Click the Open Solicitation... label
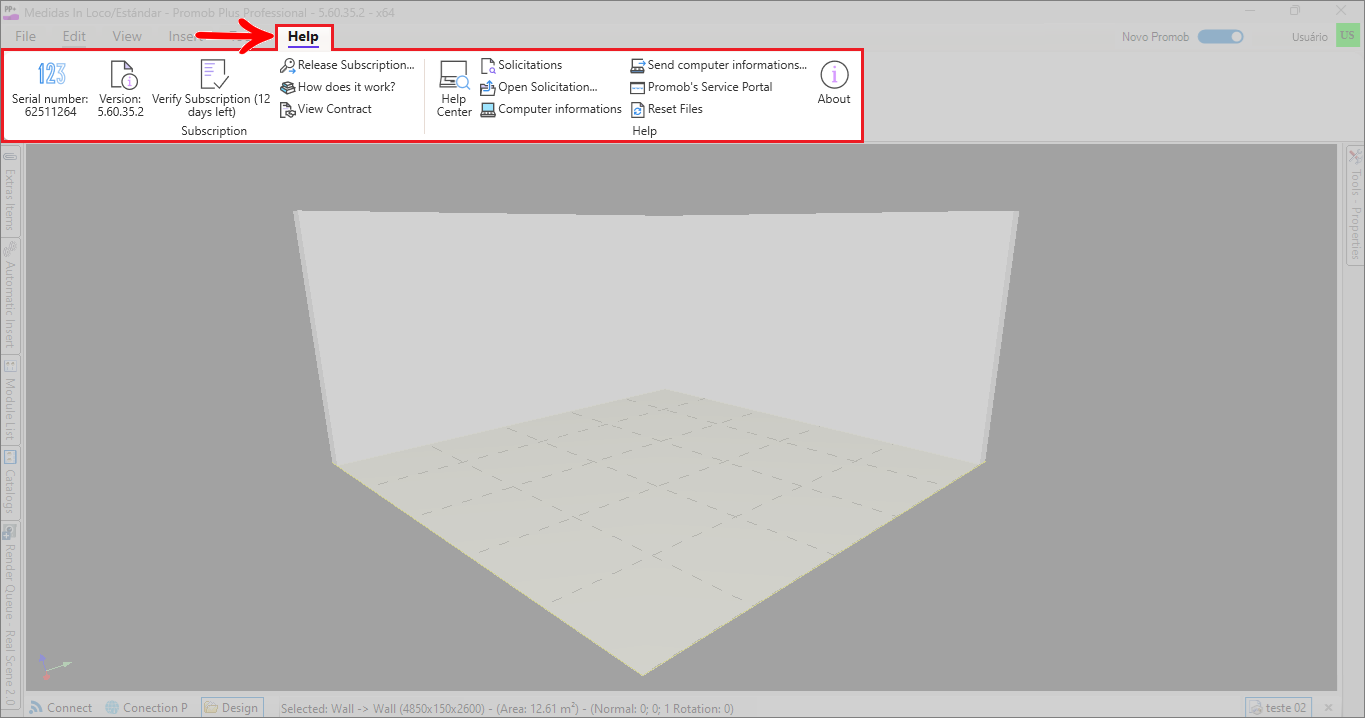This screenshot has width=1365, height=718. pos(548,87)
